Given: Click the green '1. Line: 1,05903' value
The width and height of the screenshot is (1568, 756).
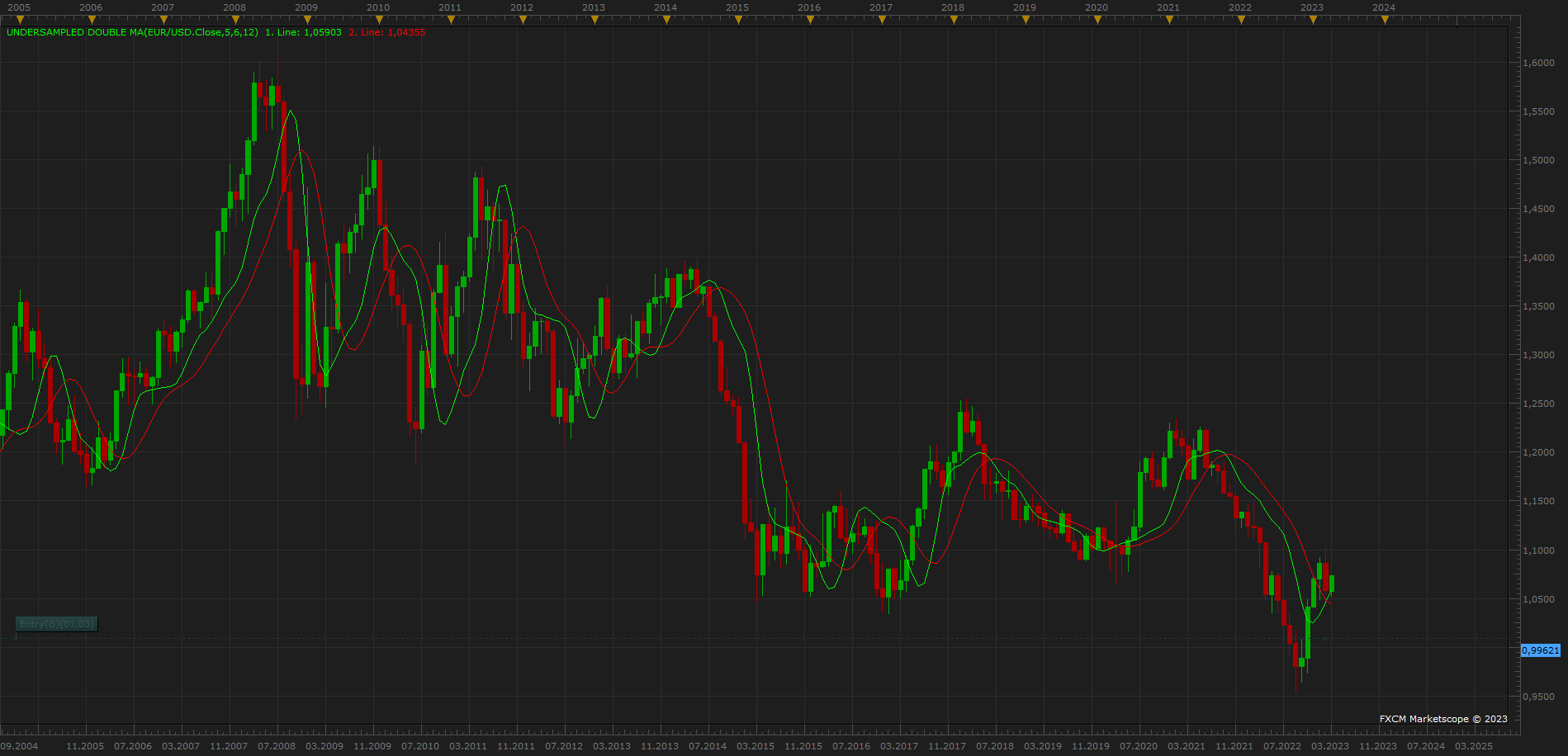Looking at the screenshot, I should [x=303, y=32].
